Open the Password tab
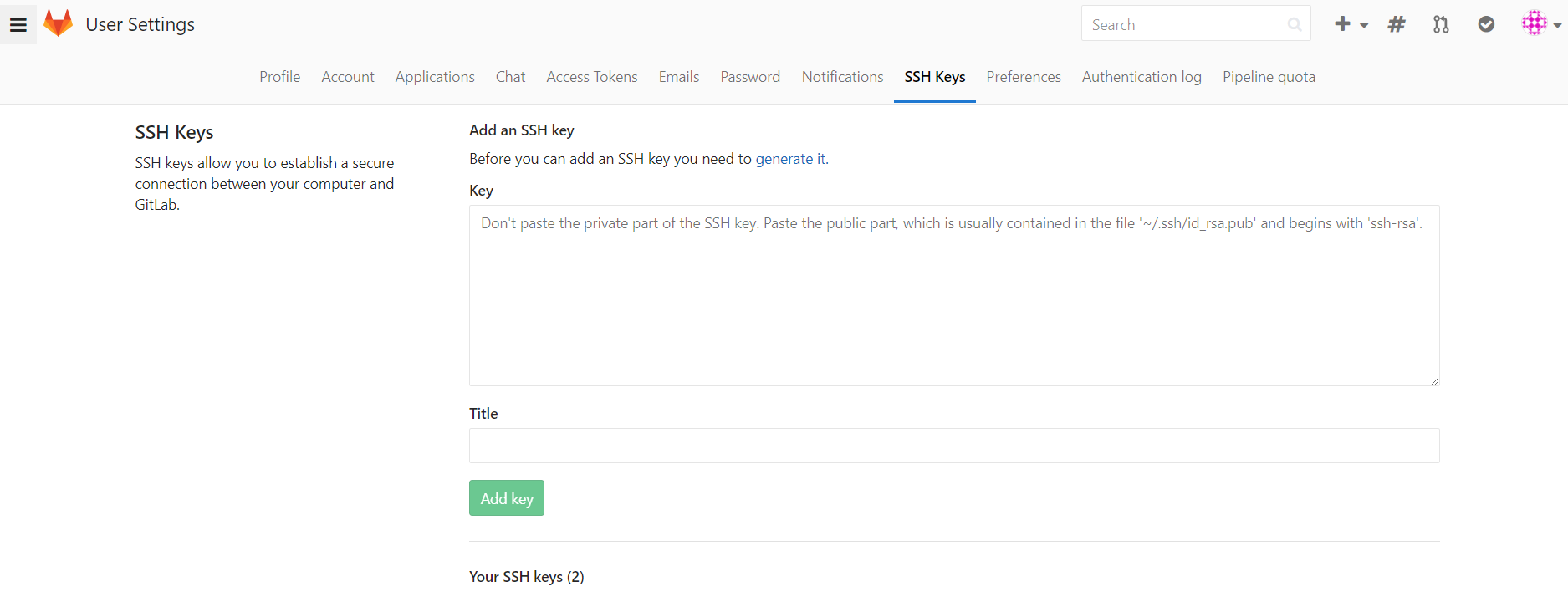Image resolution: width=1568 pixels, height=607 pixels. pyautogui.click(x=750, y=77)
